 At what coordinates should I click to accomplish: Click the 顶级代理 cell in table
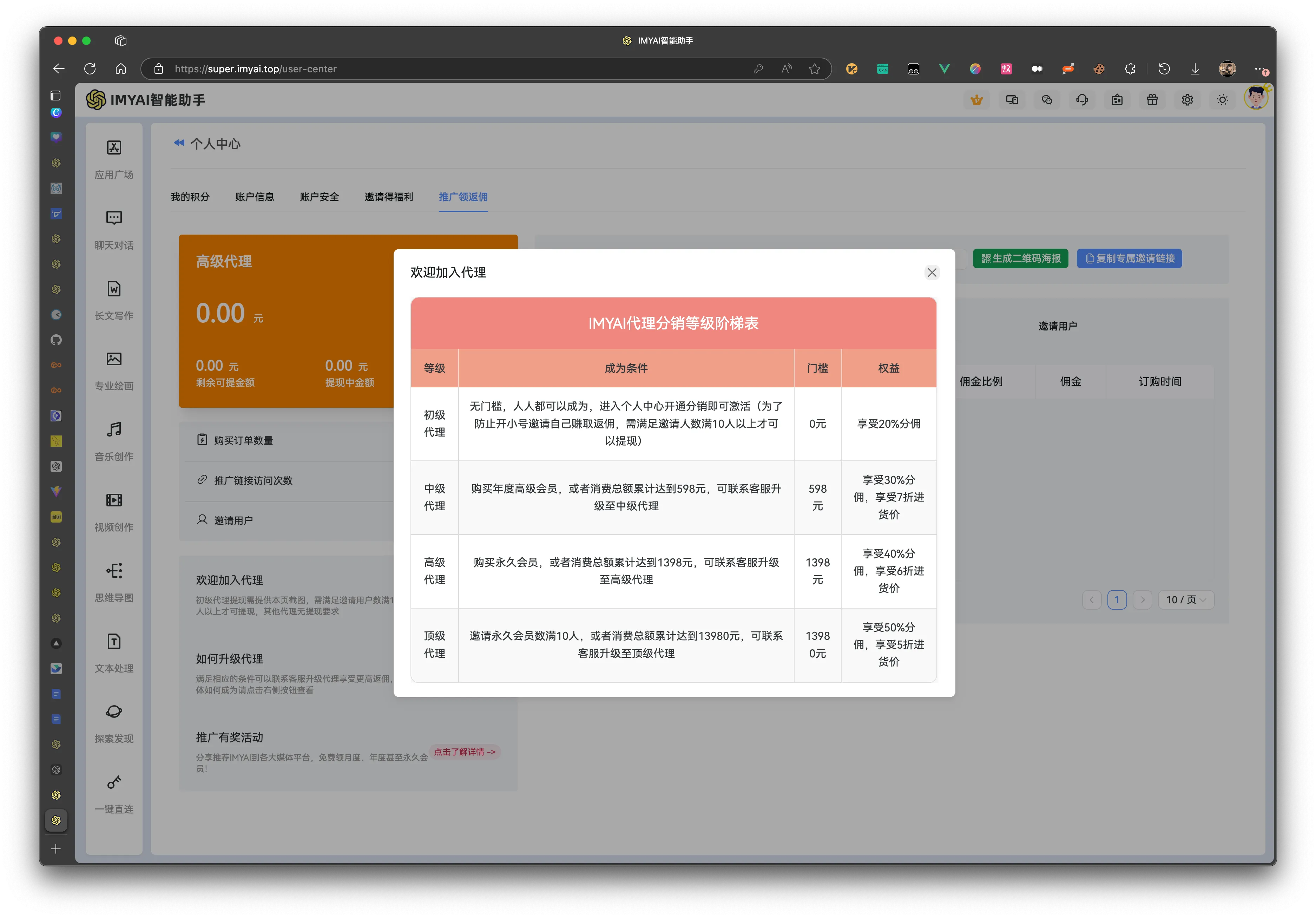pyautogui.click(x=434, y=644)
